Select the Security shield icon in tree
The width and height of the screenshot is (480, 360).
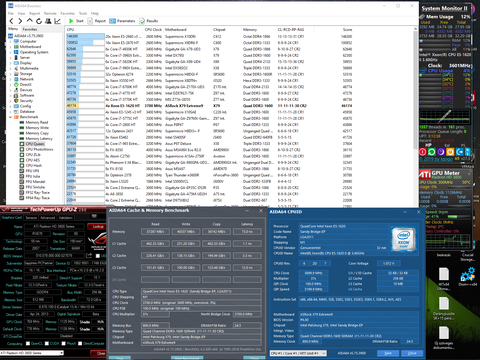point(16,101)
